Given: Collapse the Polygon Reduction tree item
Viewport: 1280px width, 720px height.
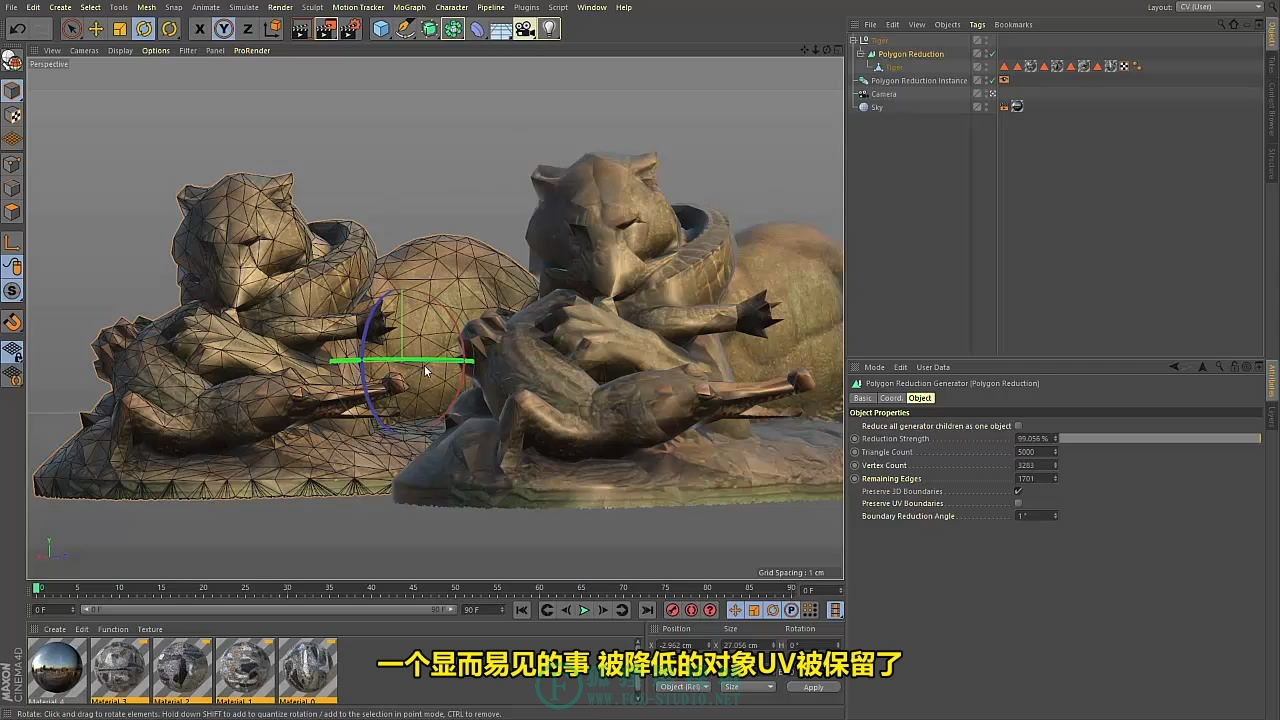Looking at the screenshot, I should click(x=861, y=54).
